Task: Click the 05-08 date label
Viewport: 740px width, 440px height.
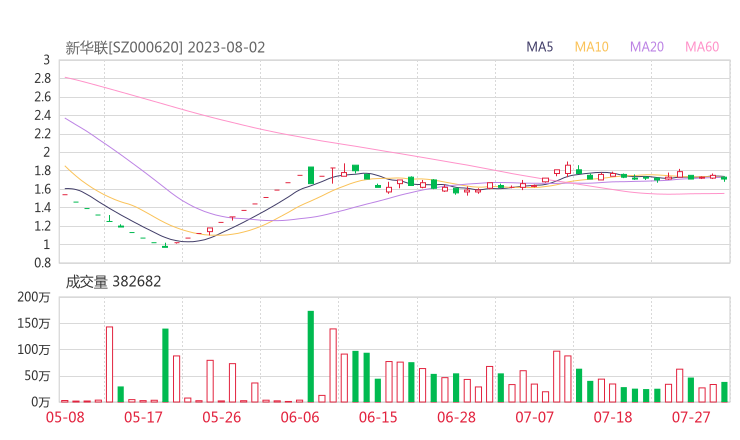Action: click(x=65, y=417)
